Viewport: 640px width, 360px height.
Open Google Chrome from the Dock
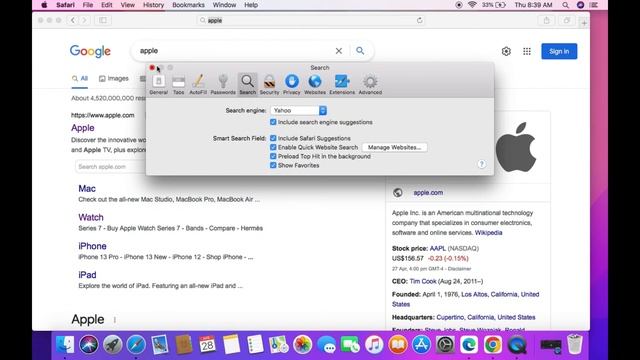pos(493,345)
